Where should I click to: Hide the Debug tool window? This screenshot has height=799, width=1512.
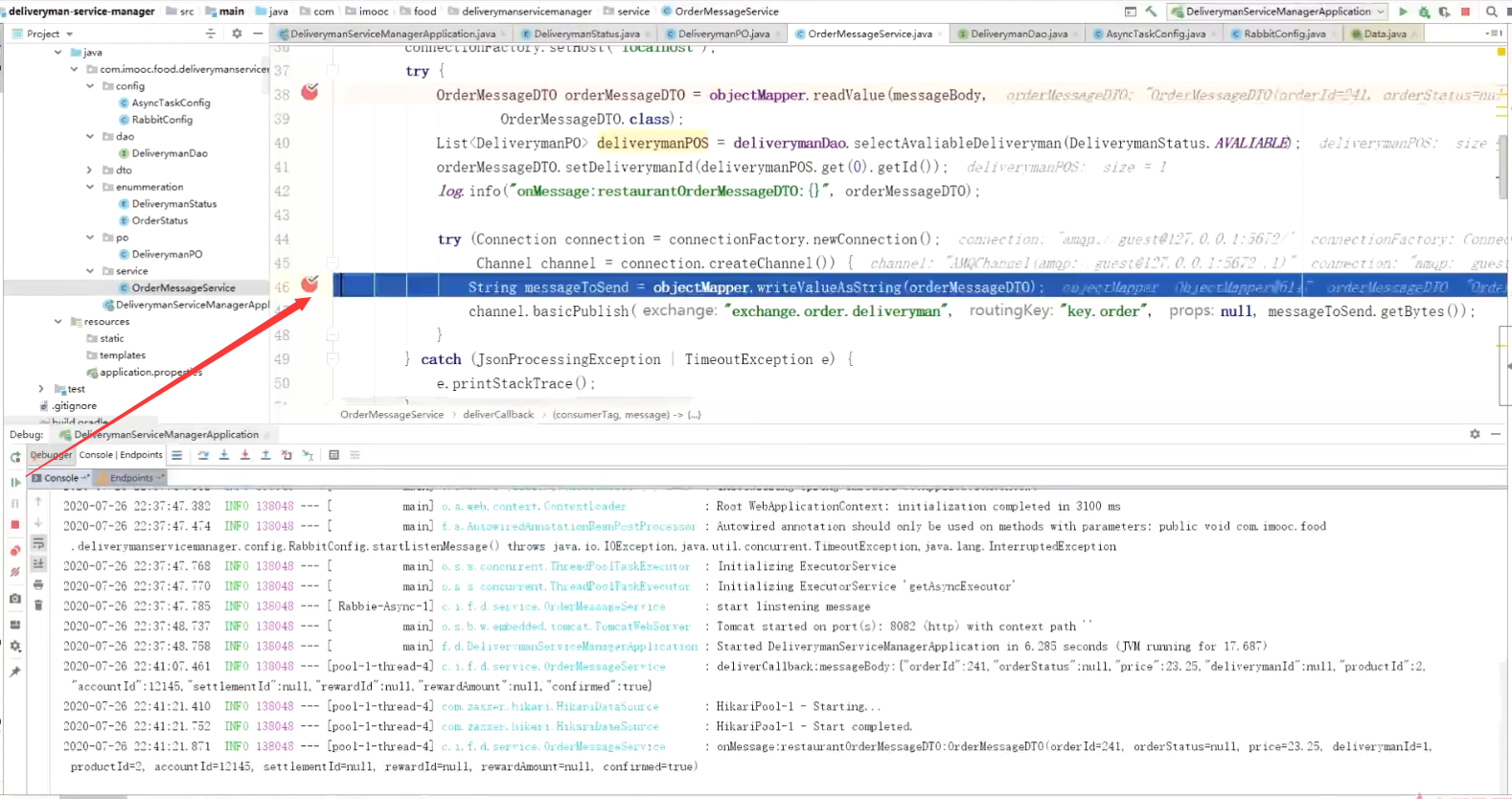coord(1495,434)
